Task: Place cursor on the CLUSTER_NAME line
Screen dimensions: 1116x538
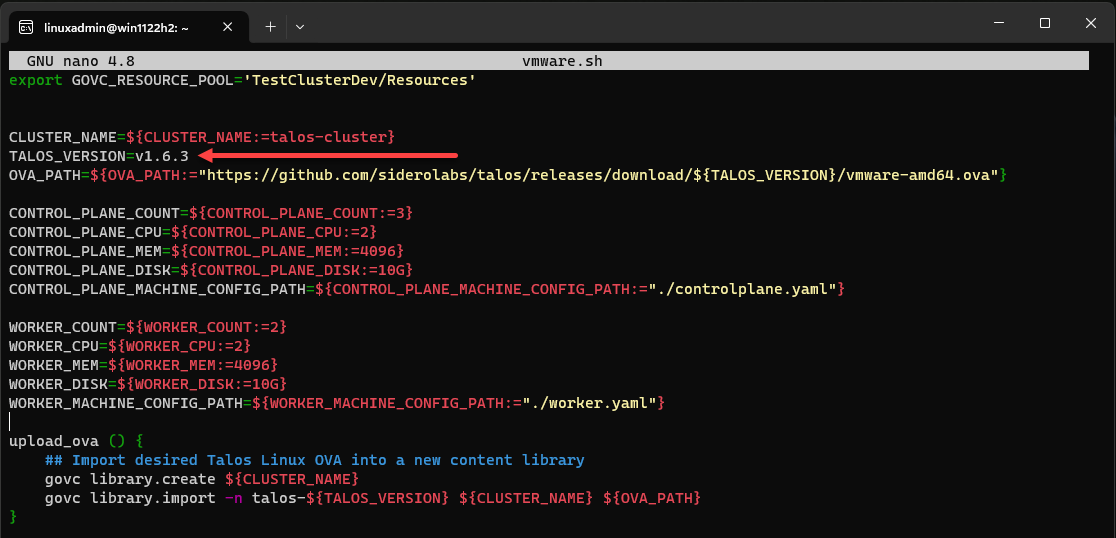Action: 200,136
